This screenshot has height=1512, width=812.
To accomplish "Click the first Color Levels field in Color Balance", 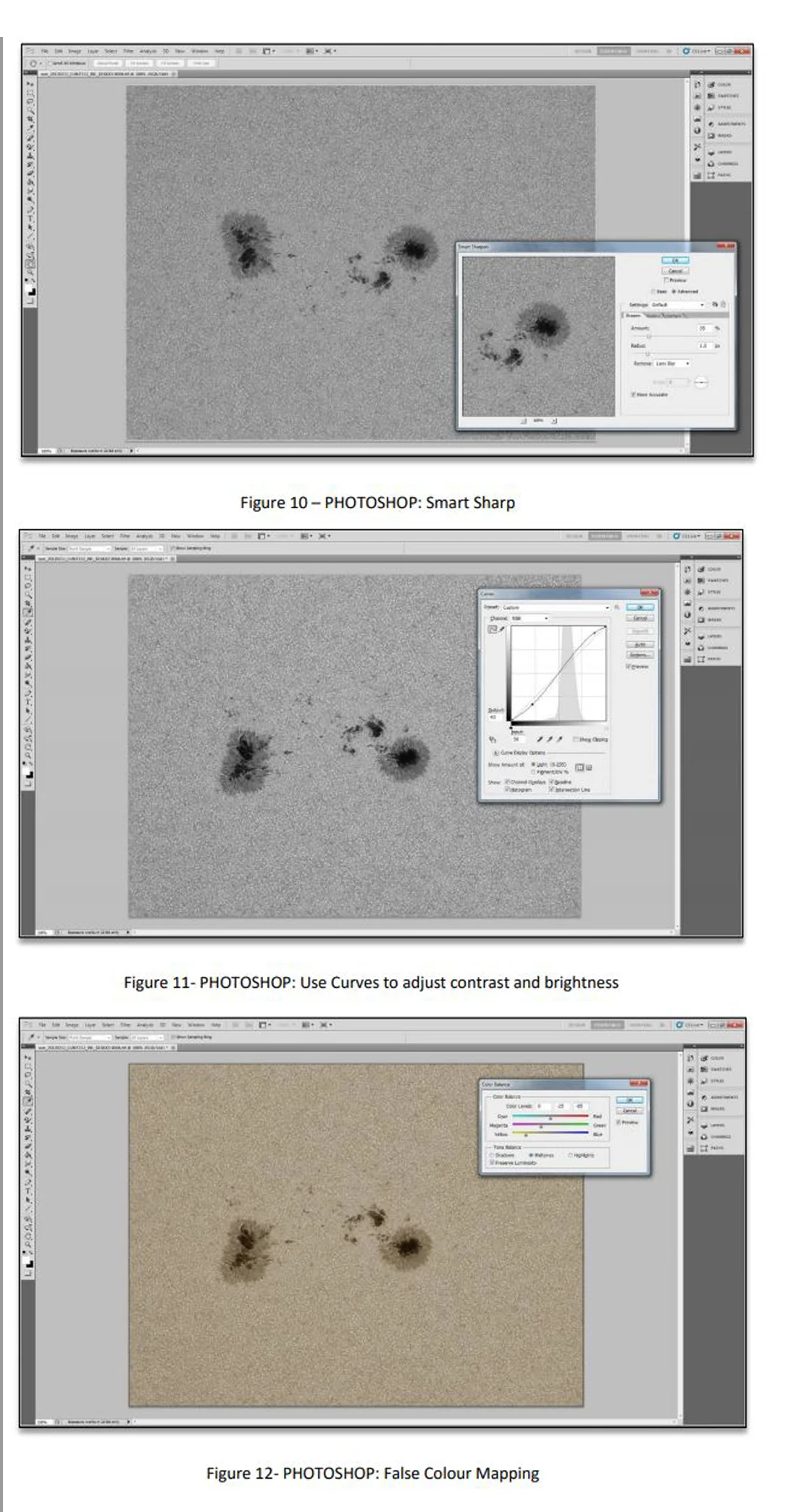I will [x=543, y=1106].
